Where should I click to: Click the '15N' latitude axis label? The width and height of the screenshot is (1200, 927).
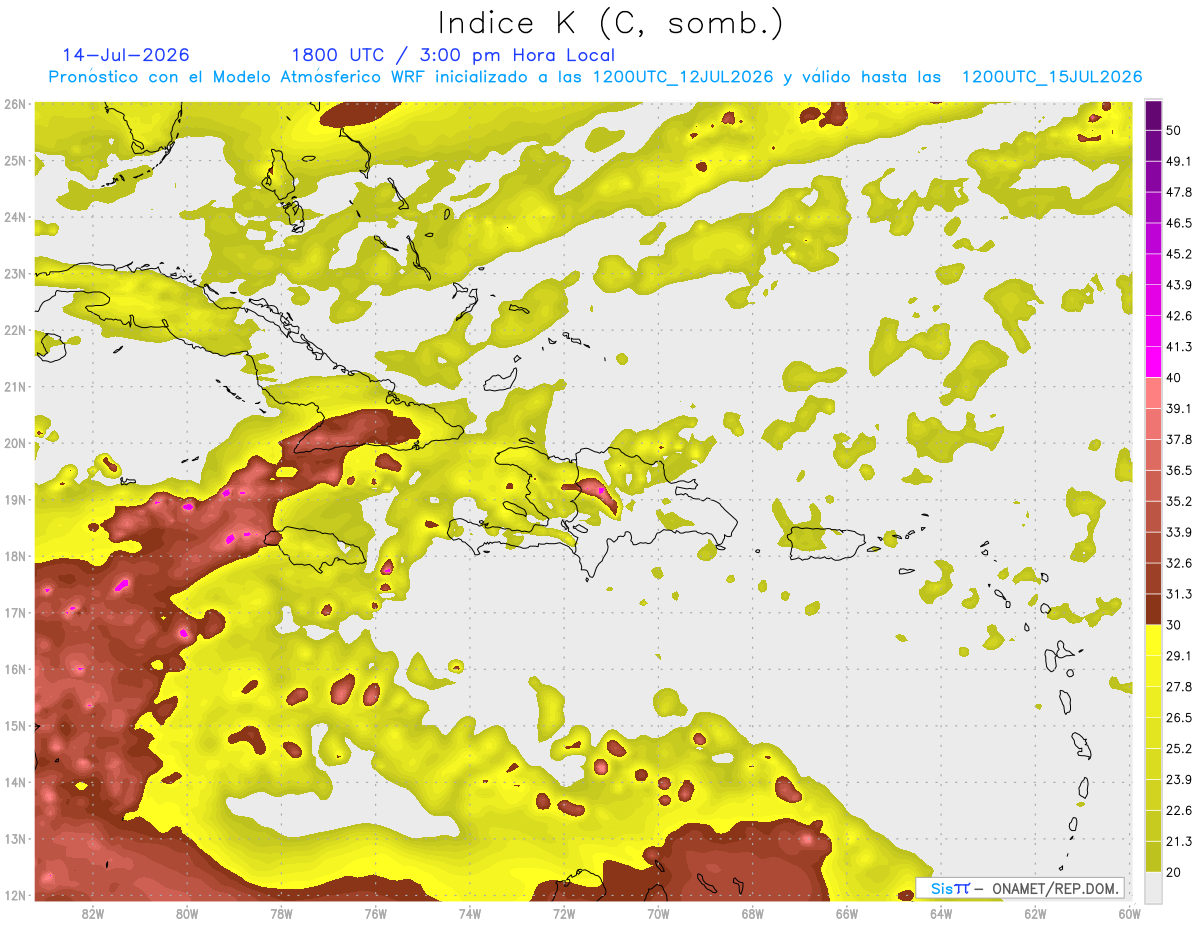15,725
